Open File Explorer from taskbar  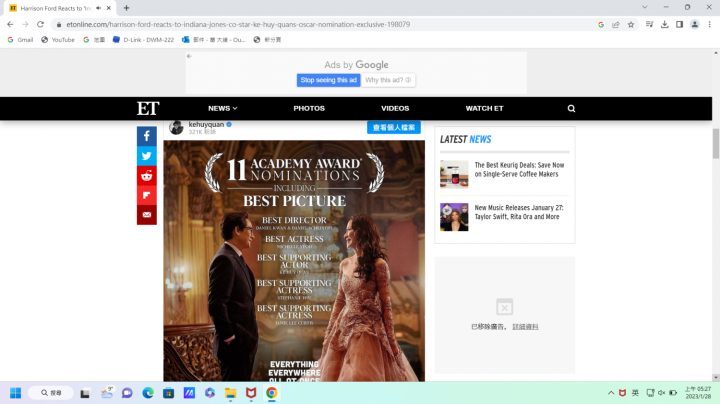pyautogui.click(x=231, y=393)
